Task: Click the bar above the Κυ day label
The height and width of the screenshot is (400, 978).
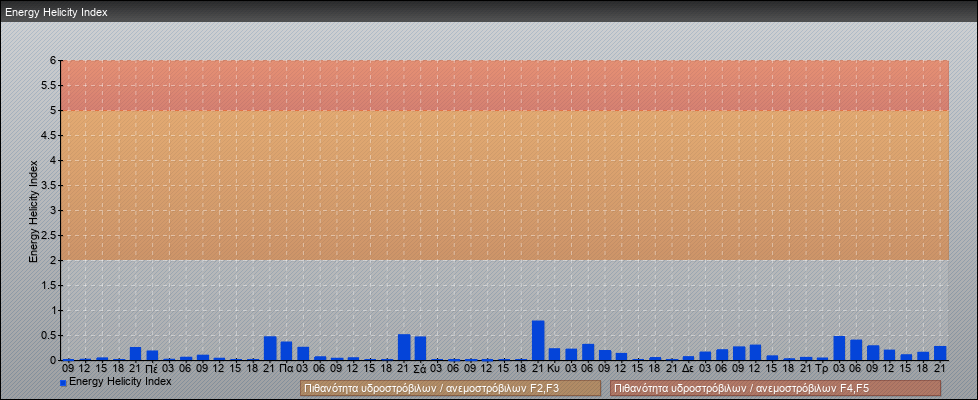Action: click(554, 354)
